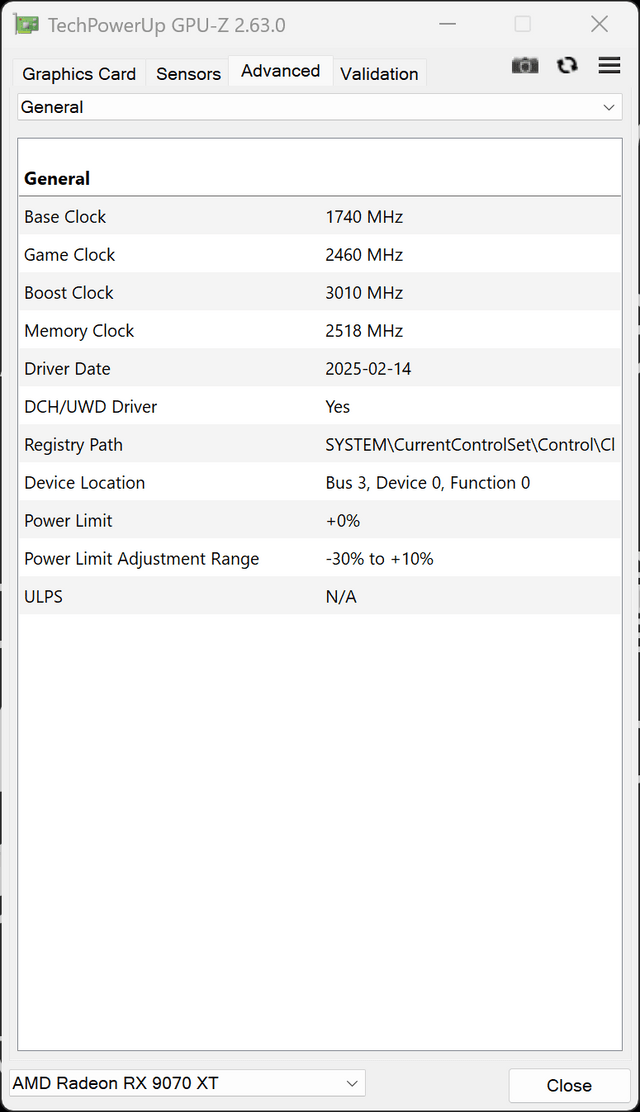Select the Game Clock row label
640x1112 pixels.
click(x=70, y=255)
